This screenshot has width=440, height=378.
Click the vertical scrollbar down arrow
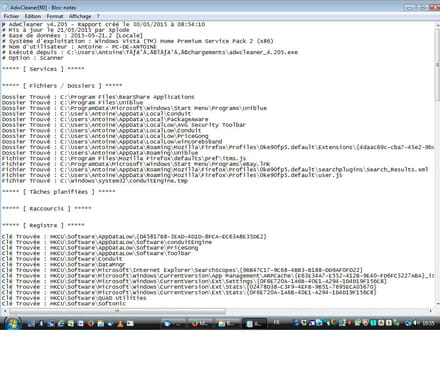pyautogui.click(x=437, y=303)
